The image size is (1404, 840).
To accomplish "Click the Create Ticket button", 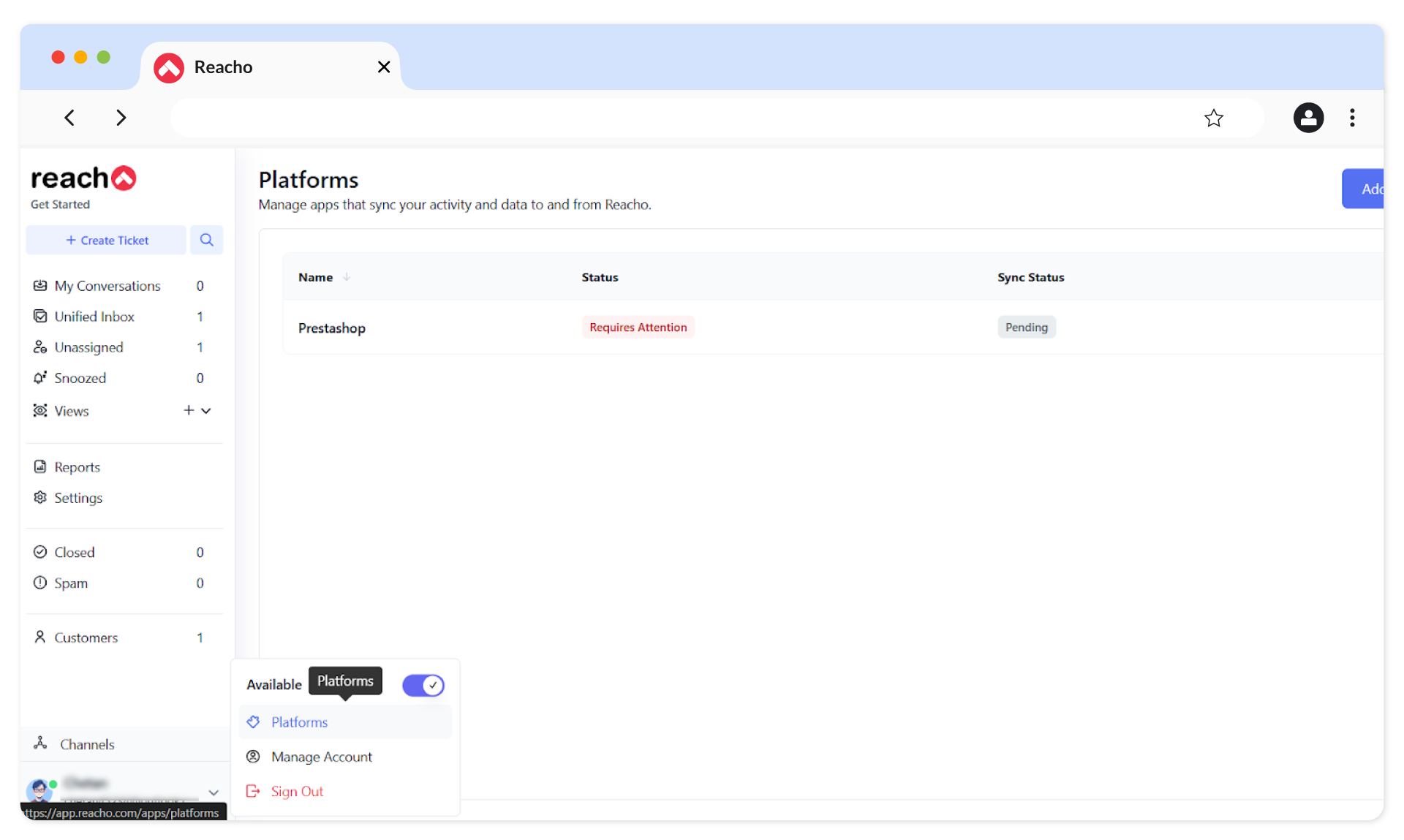I will [107, 241].
